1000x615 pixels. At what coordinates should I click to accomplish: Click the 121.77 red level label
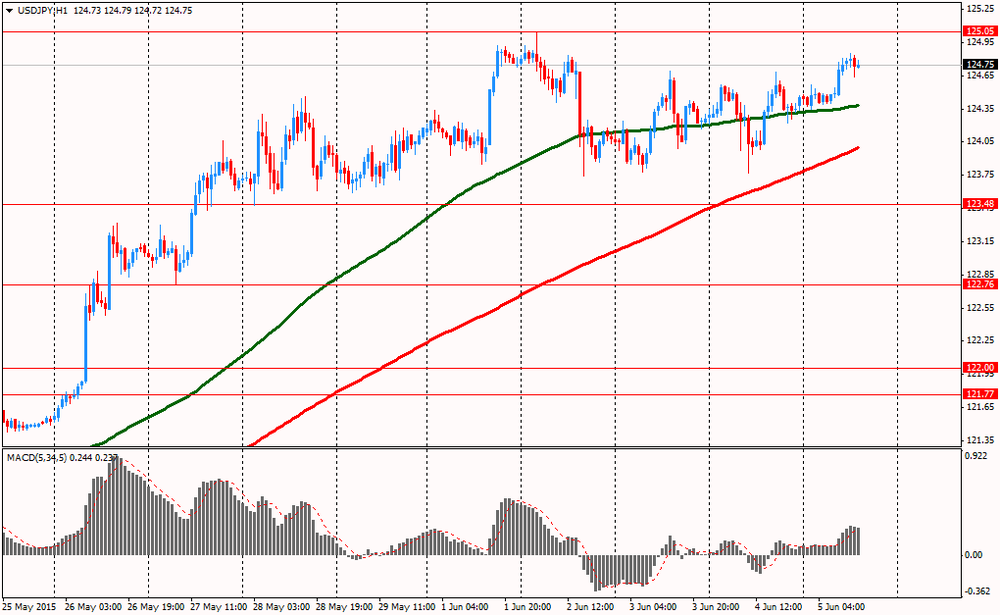coord(980,394)
